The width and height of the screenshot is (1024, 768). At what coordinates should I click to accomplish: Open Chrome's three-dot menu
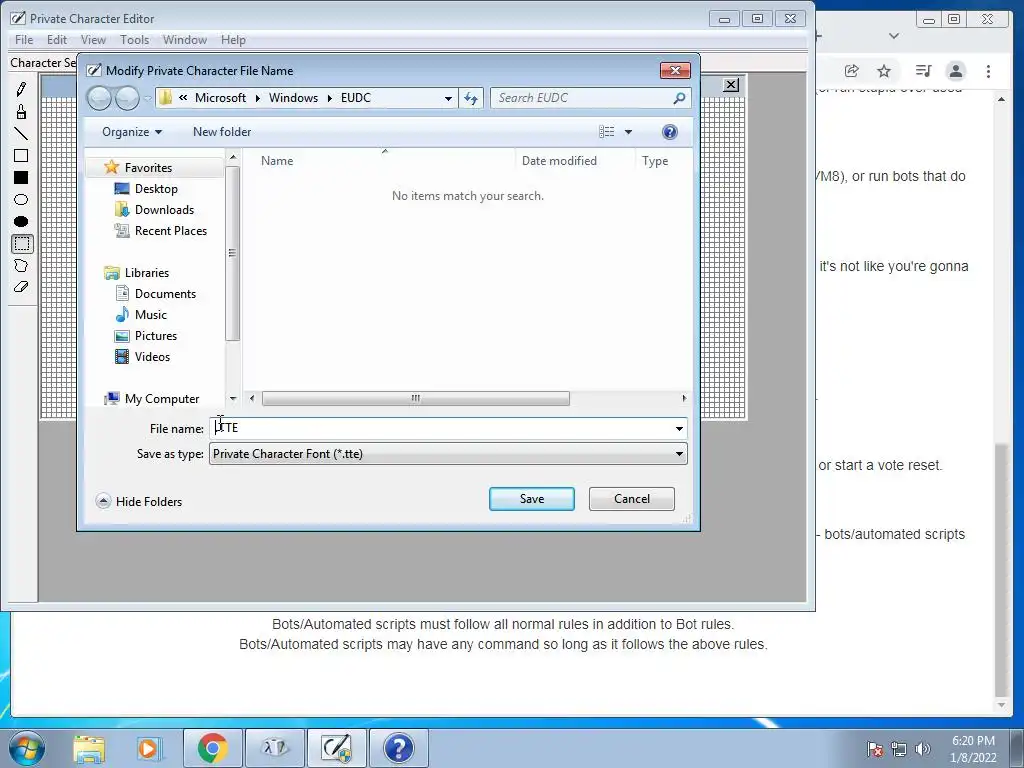988,71
